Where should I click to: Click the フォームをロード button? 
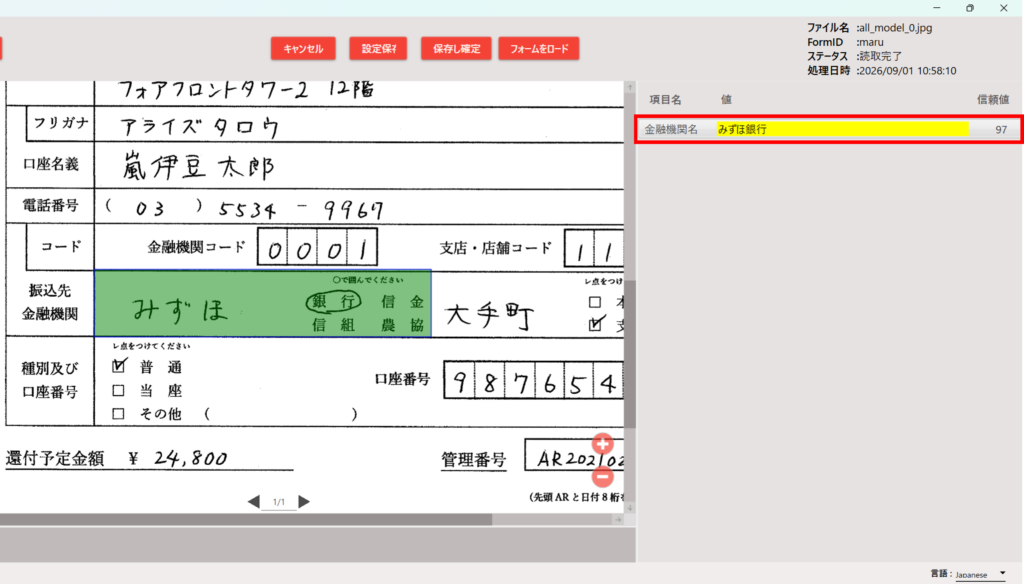pyautogui.click(x=539, y=48)
